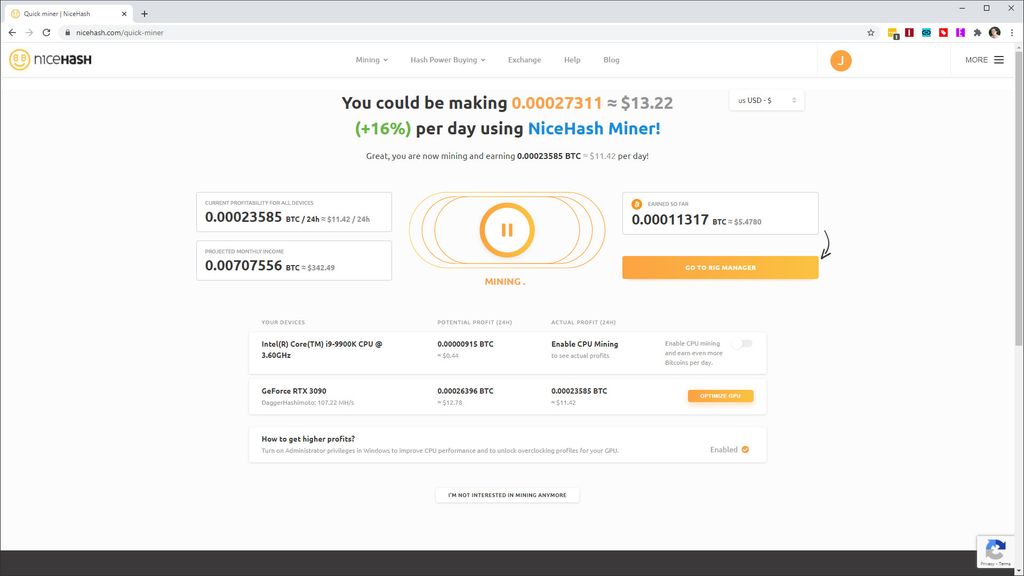Select Exchange in the navigation menu

pos(524,60)
